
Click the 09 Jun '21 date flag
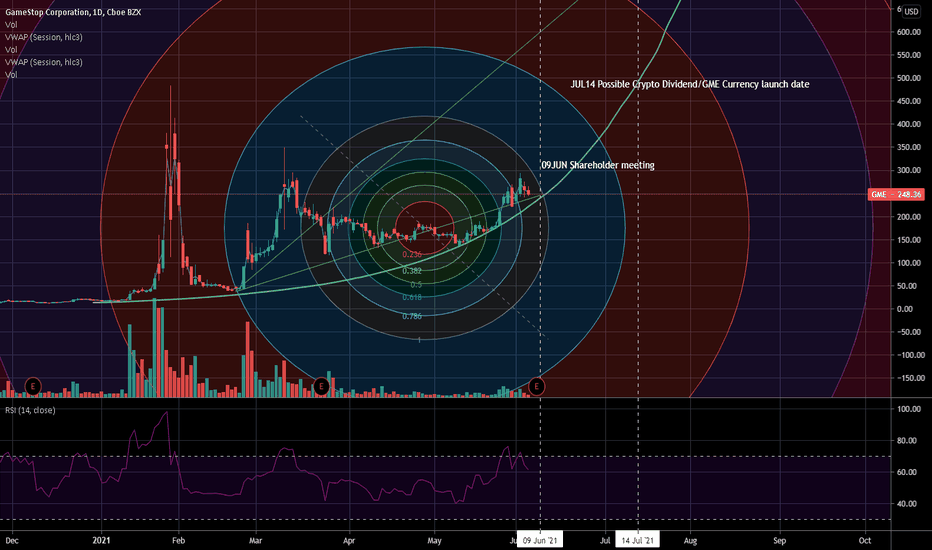(540, 540)
